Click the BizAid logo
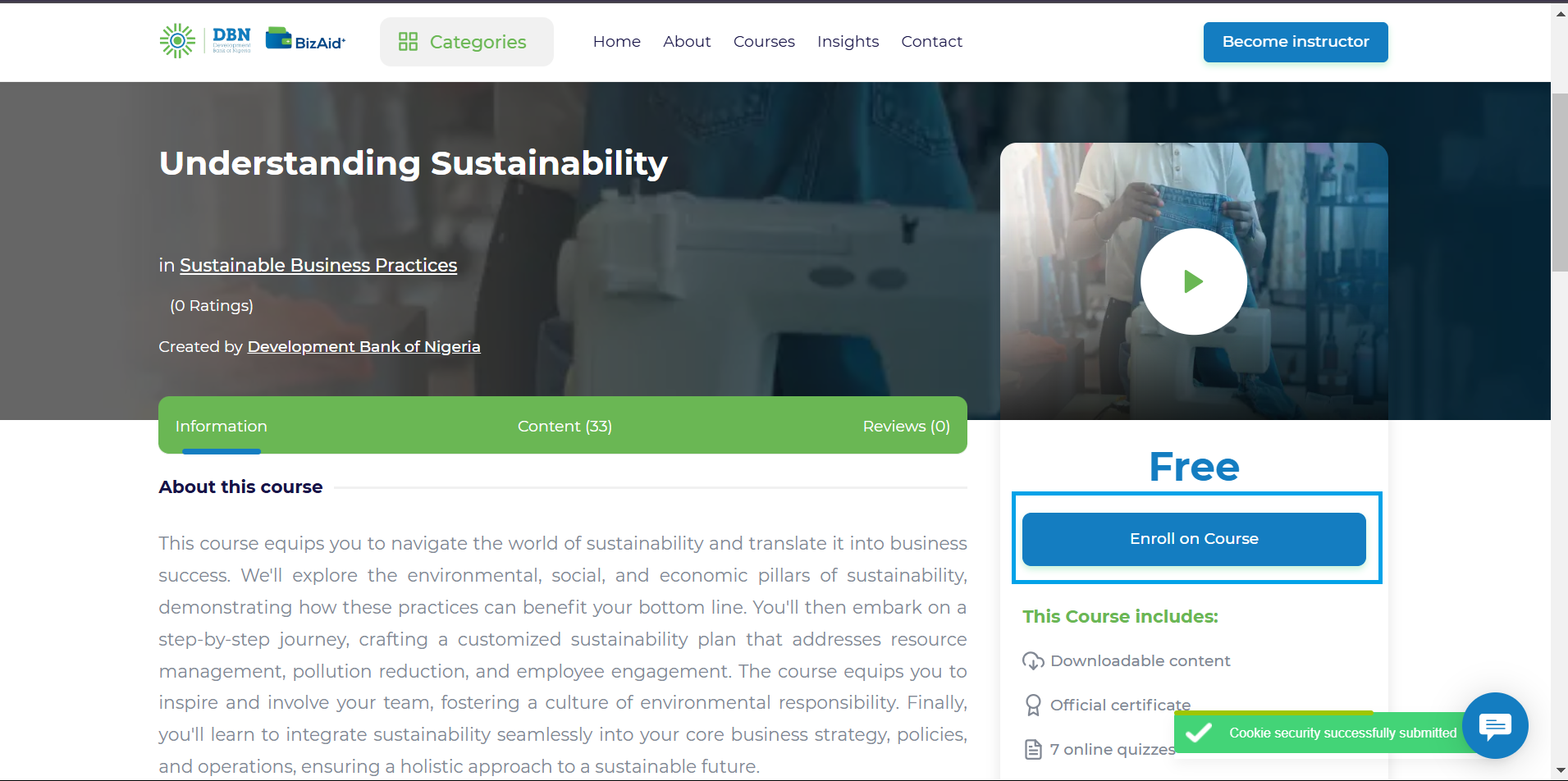Image resolution: width=1568 pixels, height=781 pixels. point(306,39)
